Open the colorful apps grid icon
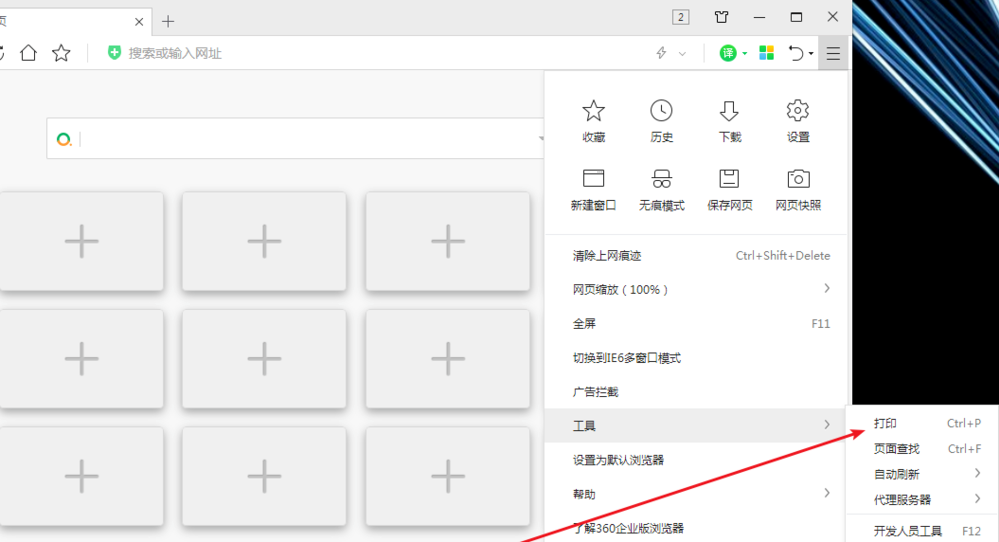Screen dimensions: 999x542 tap(766, 53)
